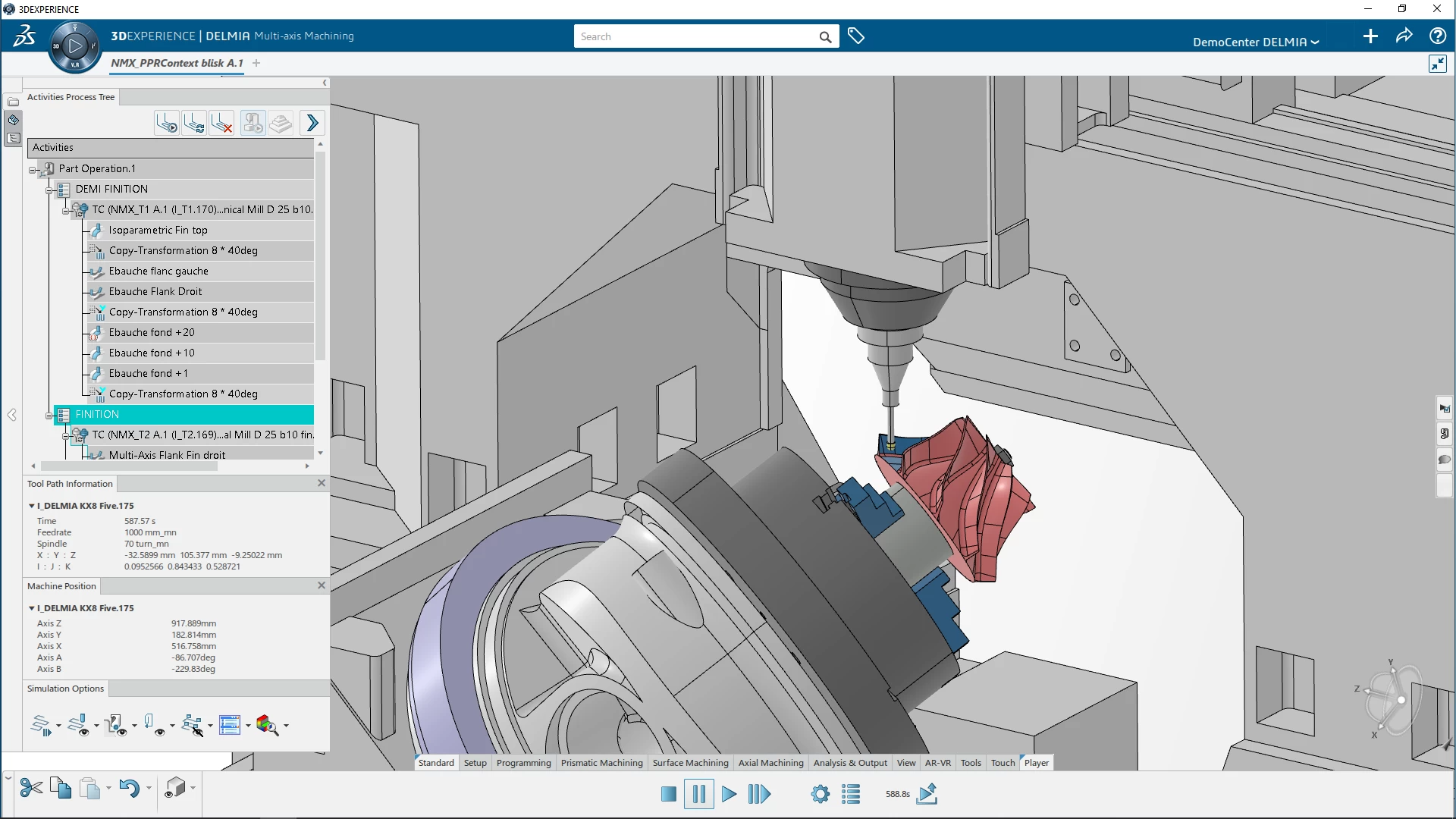Screen dimensions: 1456x819
Task: Click the share arrow icon
Action: (x=1404, y=36)
